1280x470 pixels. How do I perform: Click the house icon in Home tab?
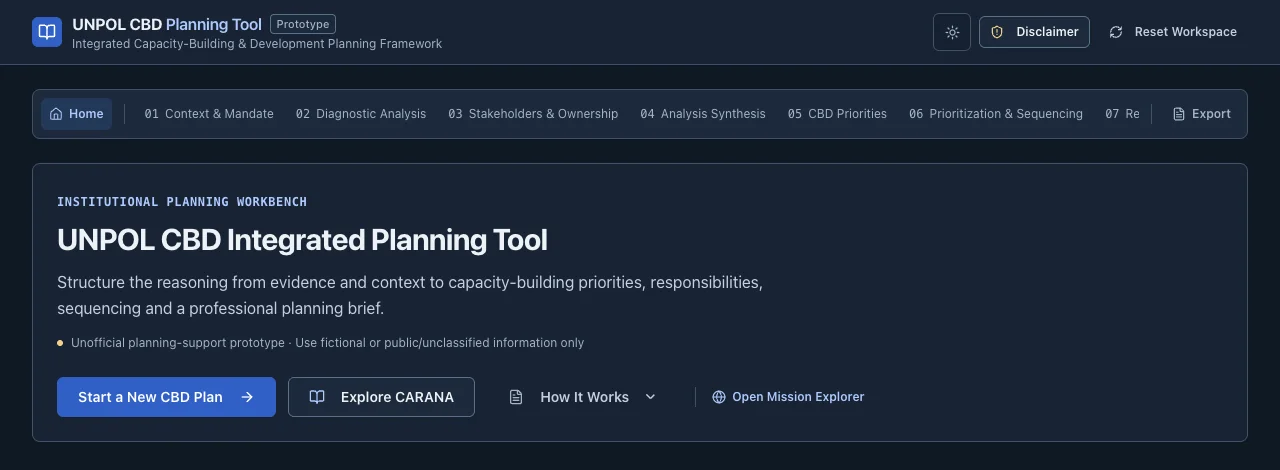coord(56,114)
